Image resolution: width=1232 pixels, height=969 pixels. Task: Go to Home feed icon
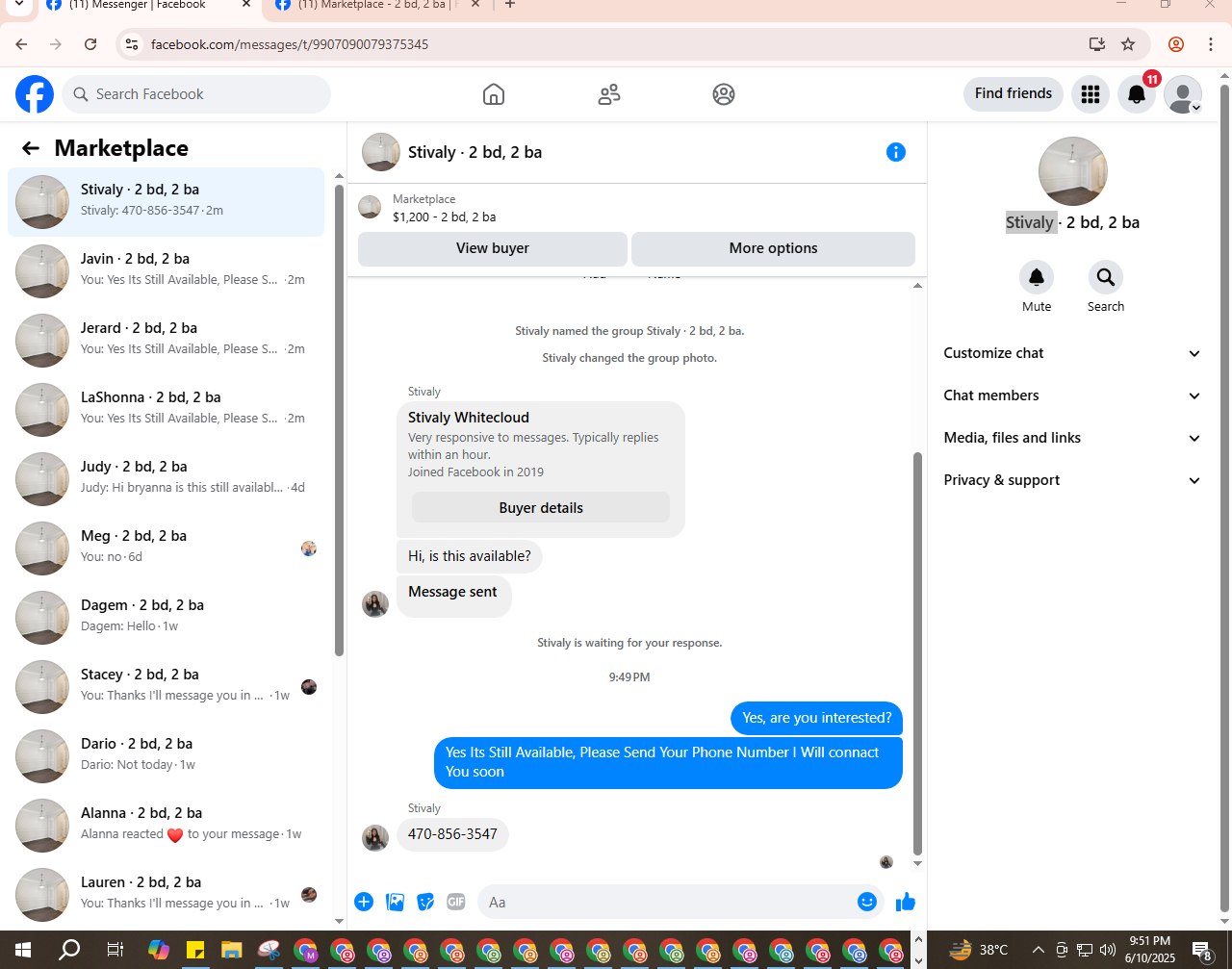tap(494, 94)
